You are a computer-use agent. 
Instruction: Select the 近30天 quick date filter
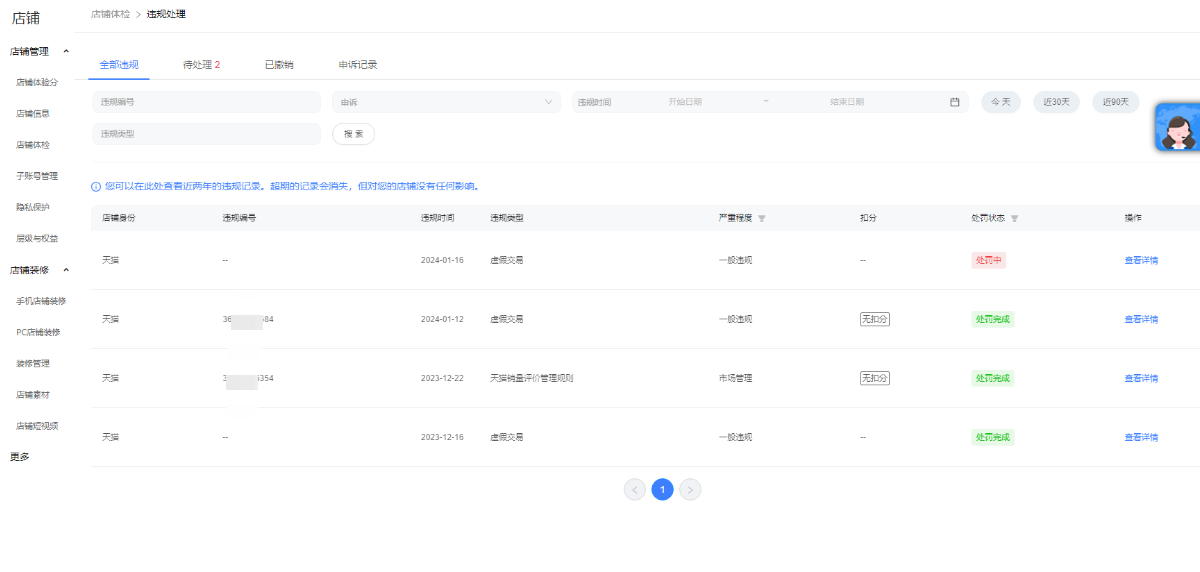(x=1056, y=102)
